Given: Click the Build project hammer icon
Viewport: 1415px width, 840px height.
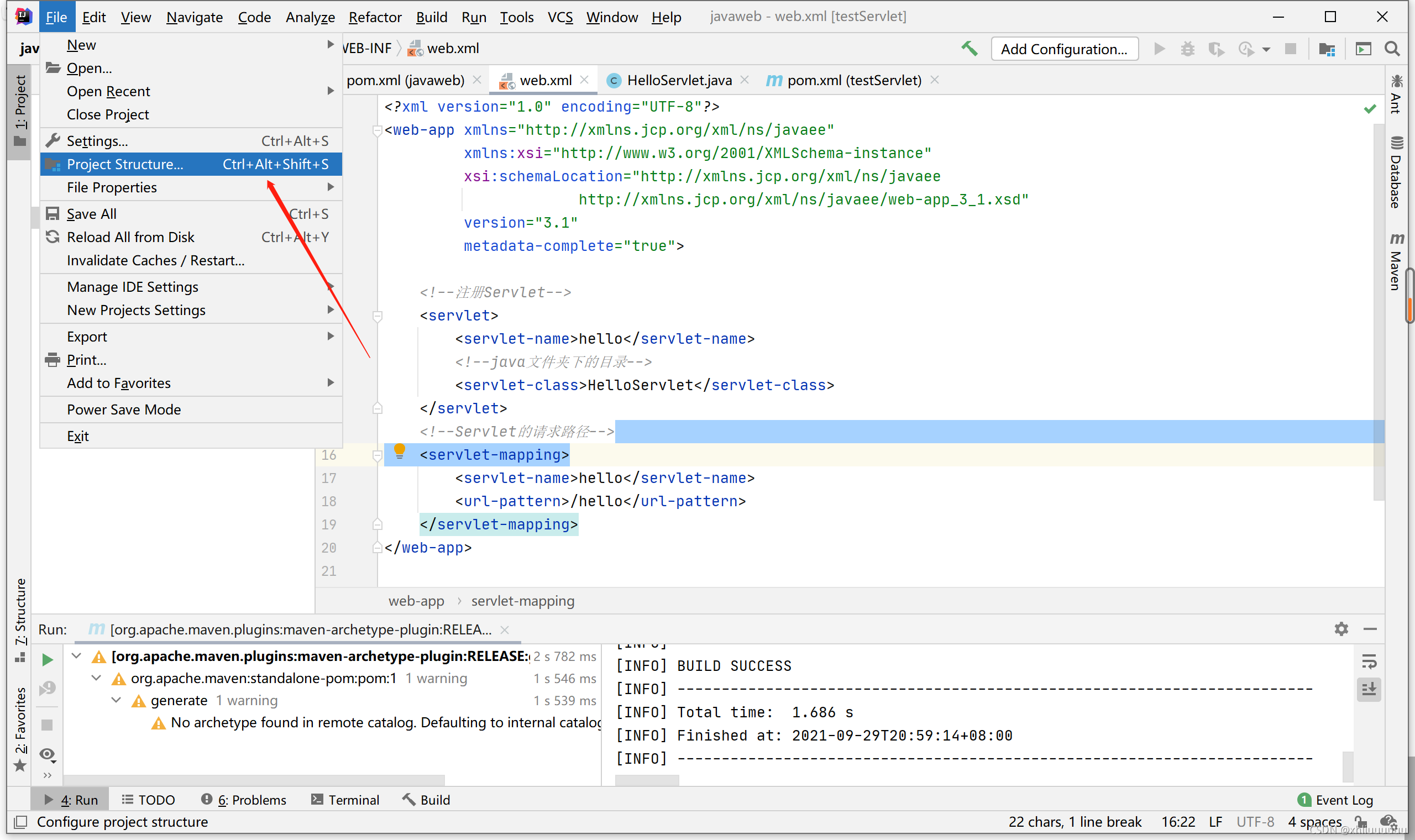Looking at the screenshot, I should click(x=969, y=49).
